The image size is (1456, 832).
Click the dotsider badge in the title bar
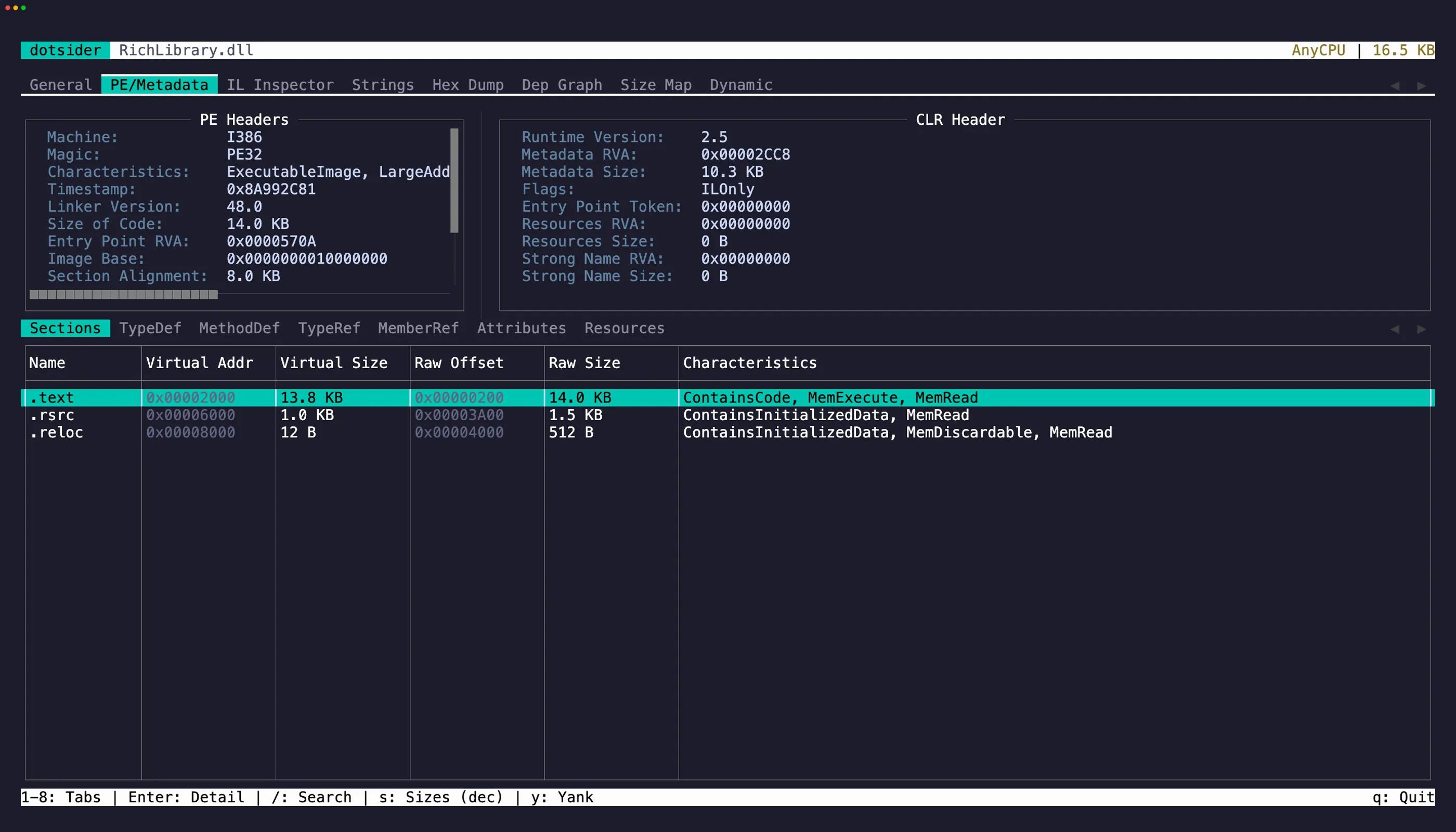pyautogui.click(x=64, y=50)
